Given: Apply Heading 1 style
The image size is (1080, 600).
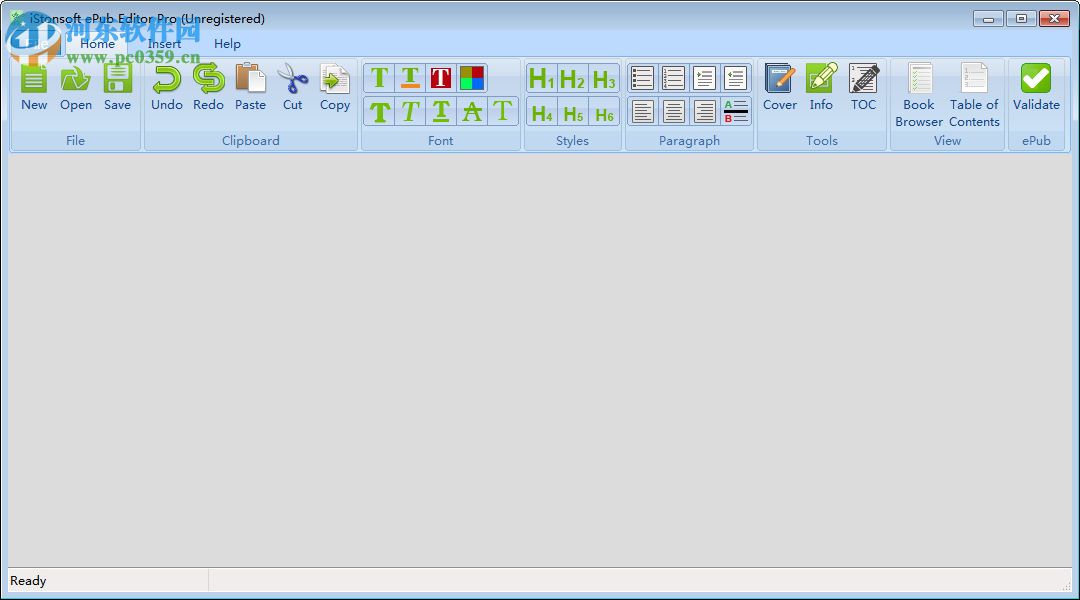Looking at the screenshot, I should tap(541, 77).
